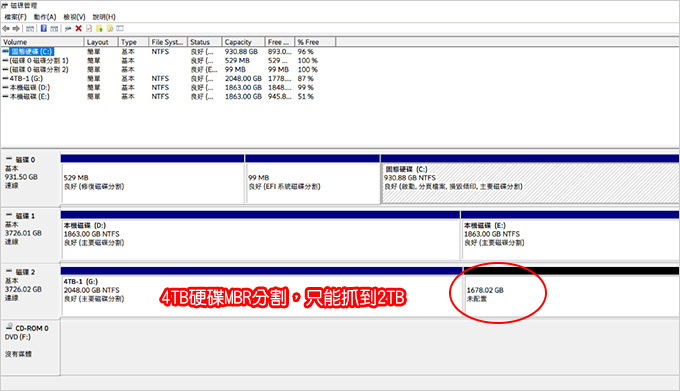680x391 pixels.
Task: Open the 說明(H) menu
Action: pos(104,17)
